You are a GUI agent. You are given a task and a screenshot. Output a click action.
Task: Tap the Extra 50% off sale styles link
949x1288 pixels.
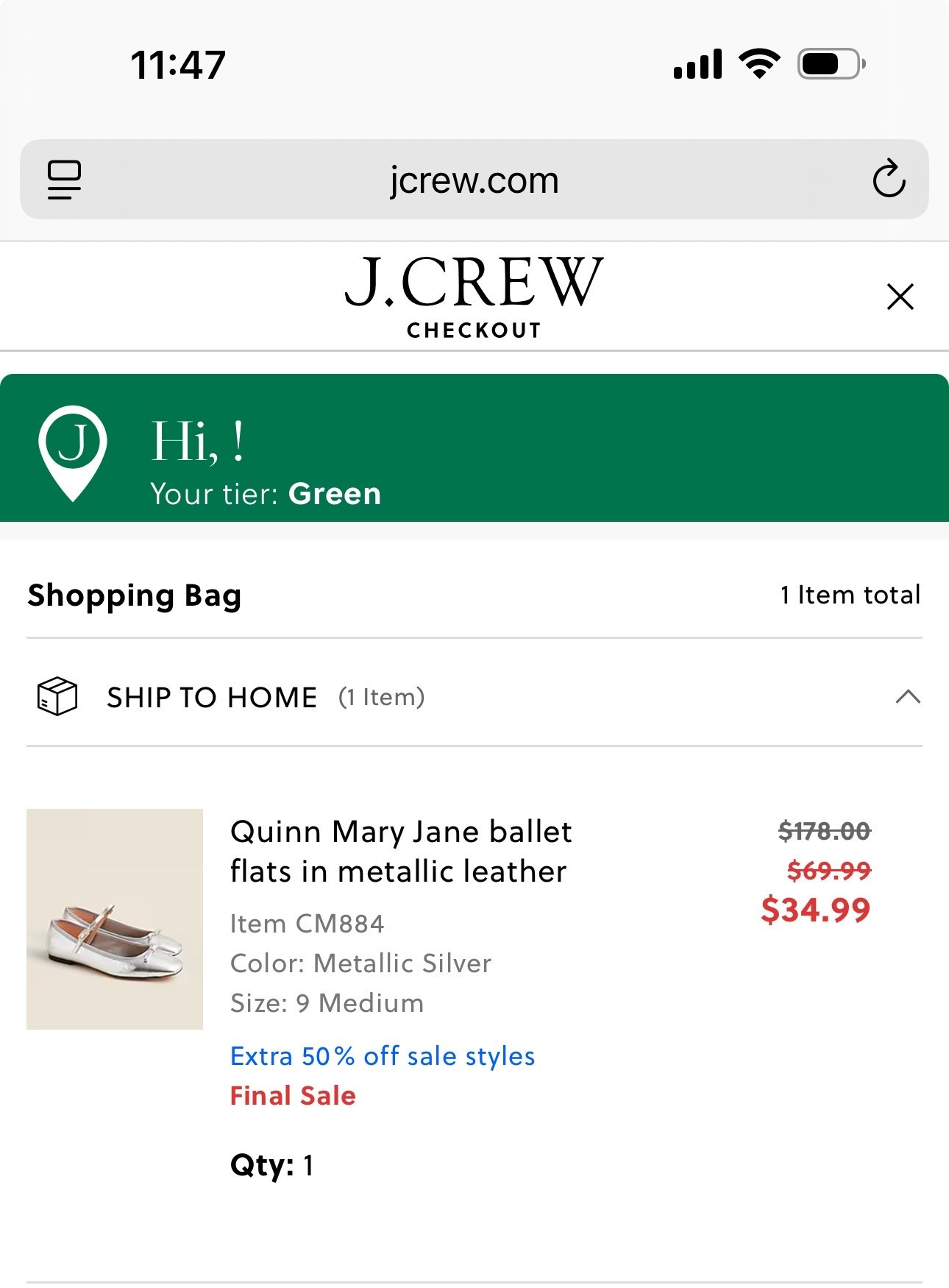pos(383,1056)
